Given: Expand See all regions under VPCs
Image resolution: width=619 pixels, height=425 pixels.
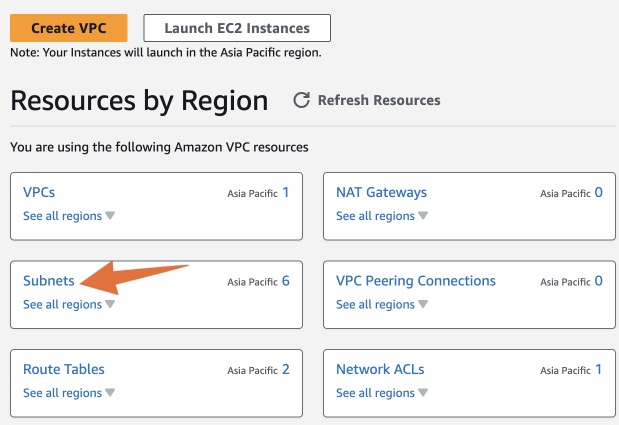Looking at the screenshot, I should point(69,216).
